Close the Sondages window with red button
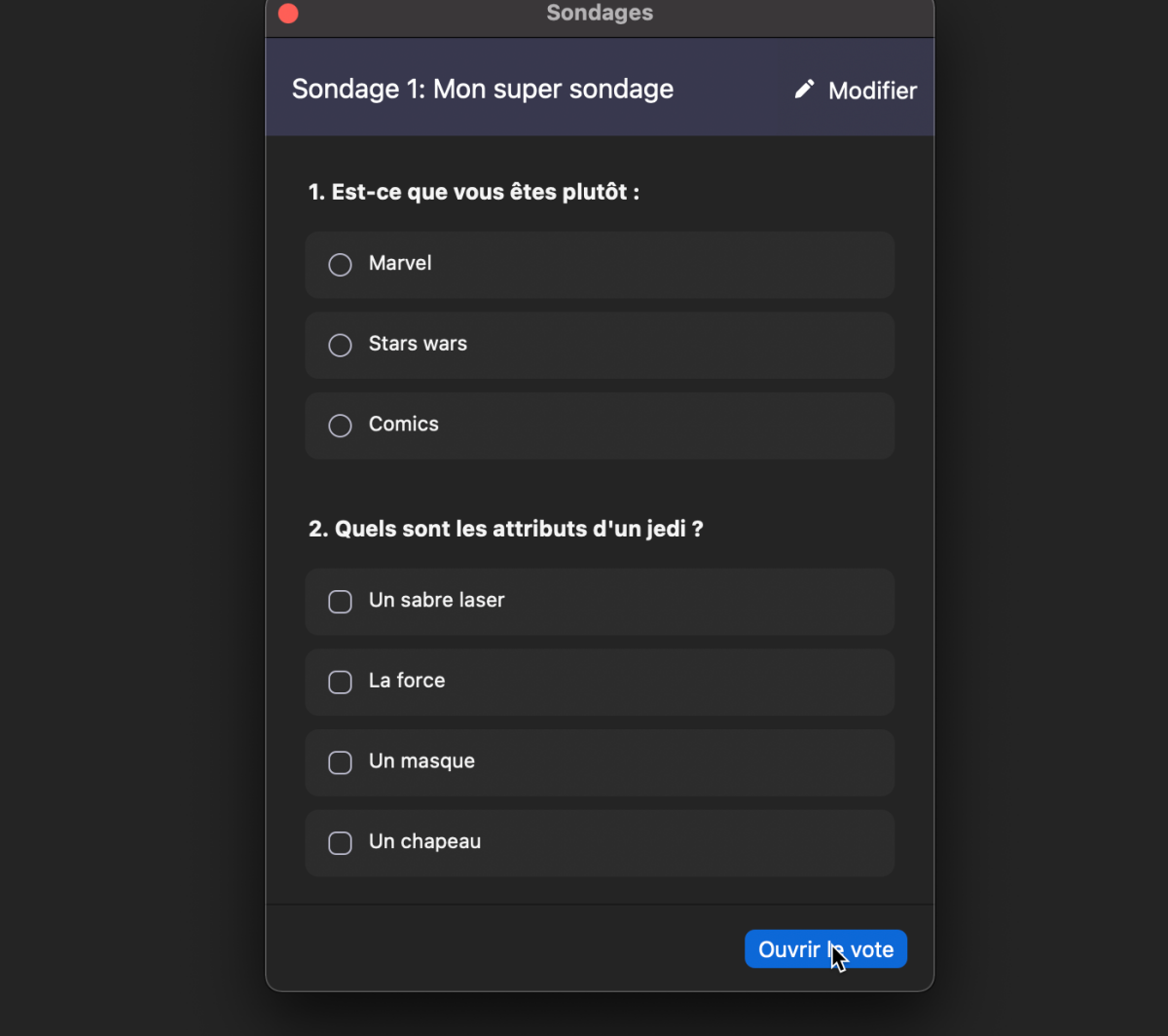1168x1036 pixels. pos(288,14)
